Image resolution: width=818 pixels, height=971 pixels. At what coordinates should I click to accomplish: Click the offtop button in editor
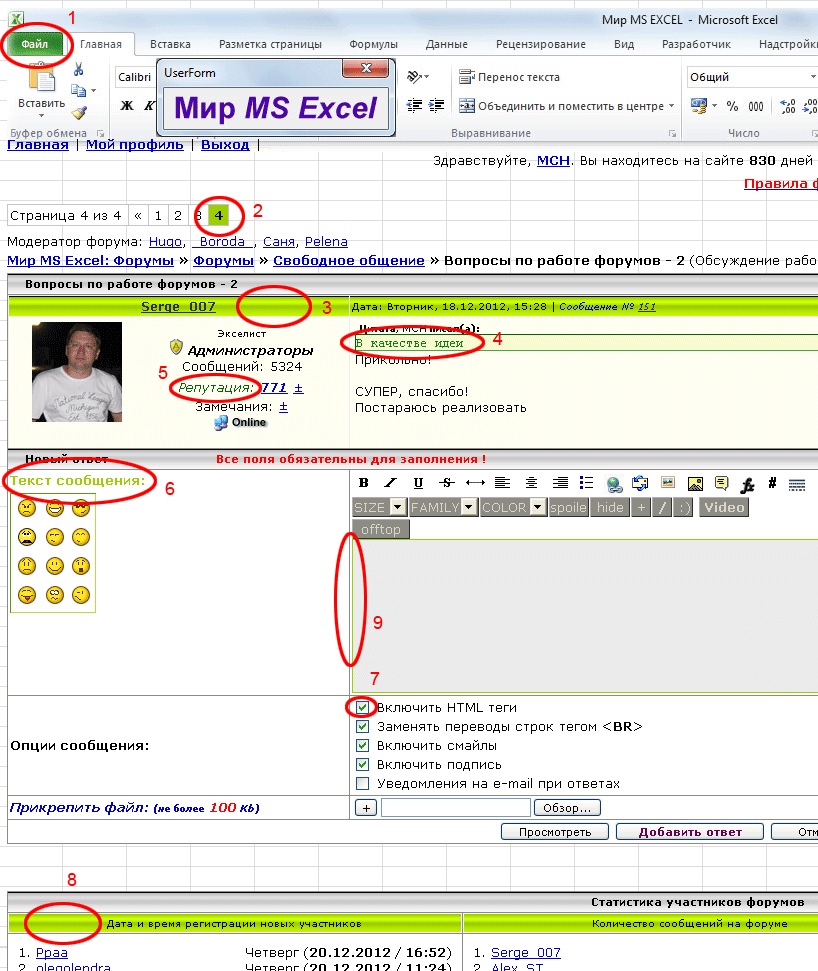click(x=381, y=529)
